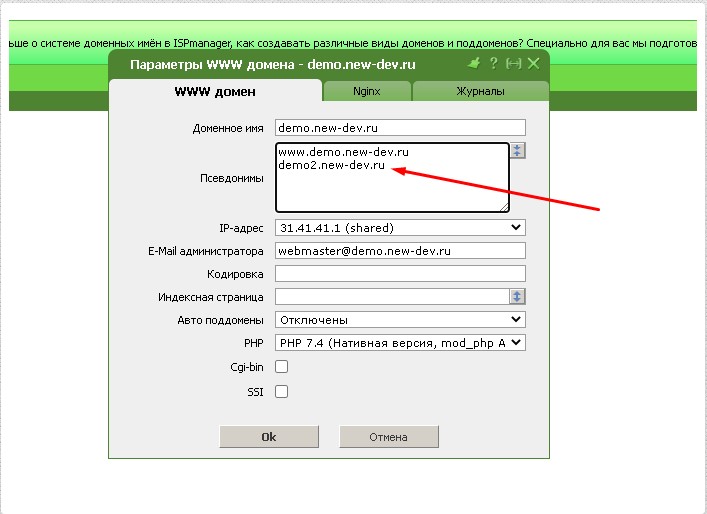707x514 pixels.
Task: Select the WWW домен tab
Action: (x=215, y=91)
